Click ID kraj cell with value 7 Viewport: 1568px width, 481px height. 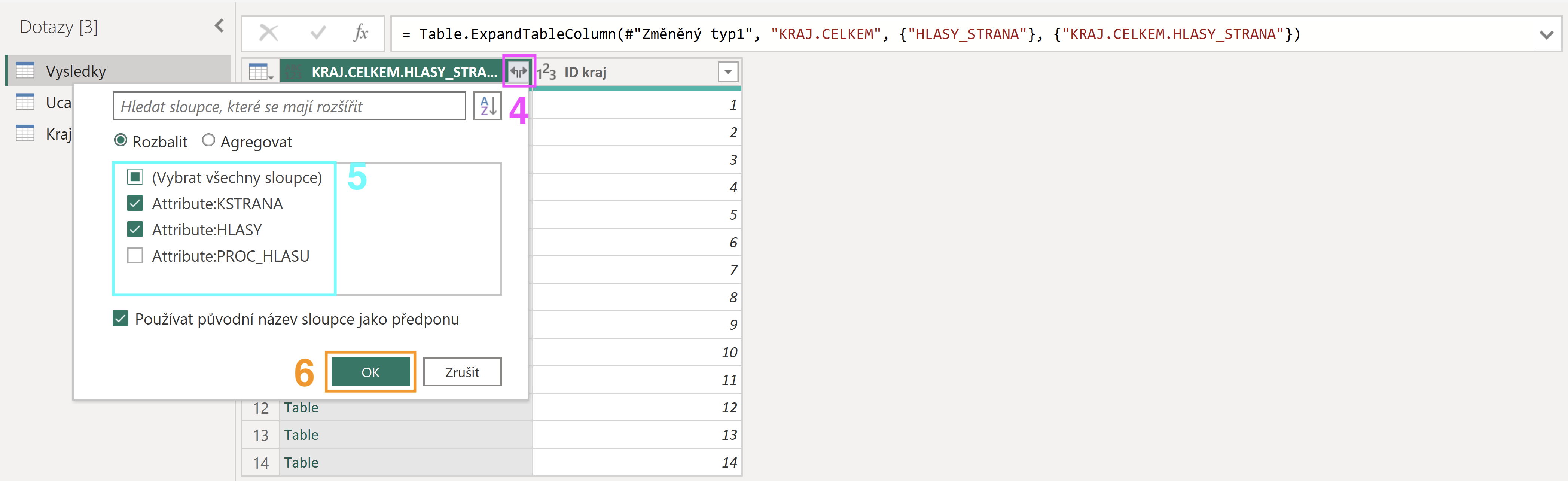point(637,270)
